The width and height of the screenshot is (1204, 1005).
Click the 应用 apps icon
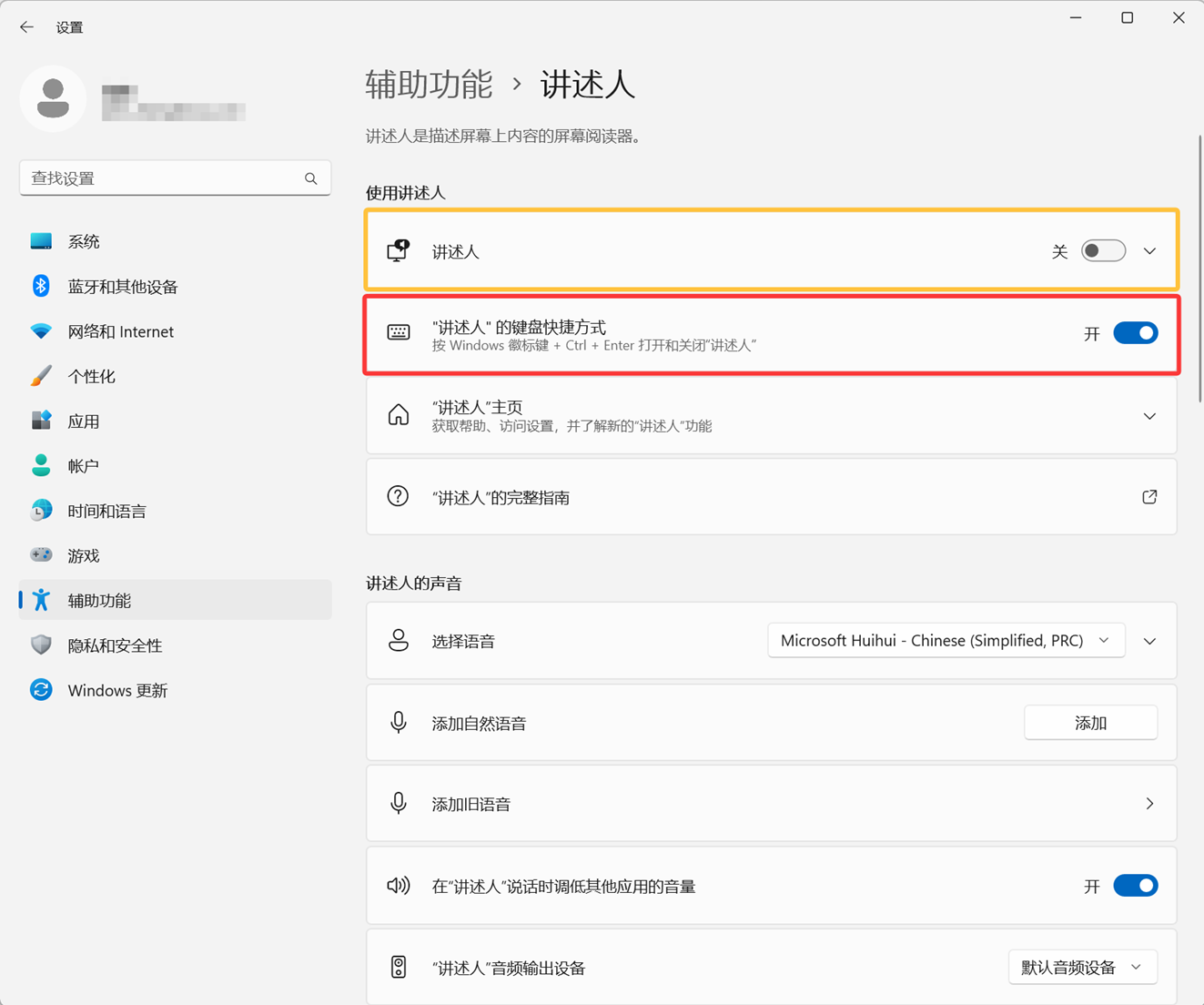coord(41,421)
